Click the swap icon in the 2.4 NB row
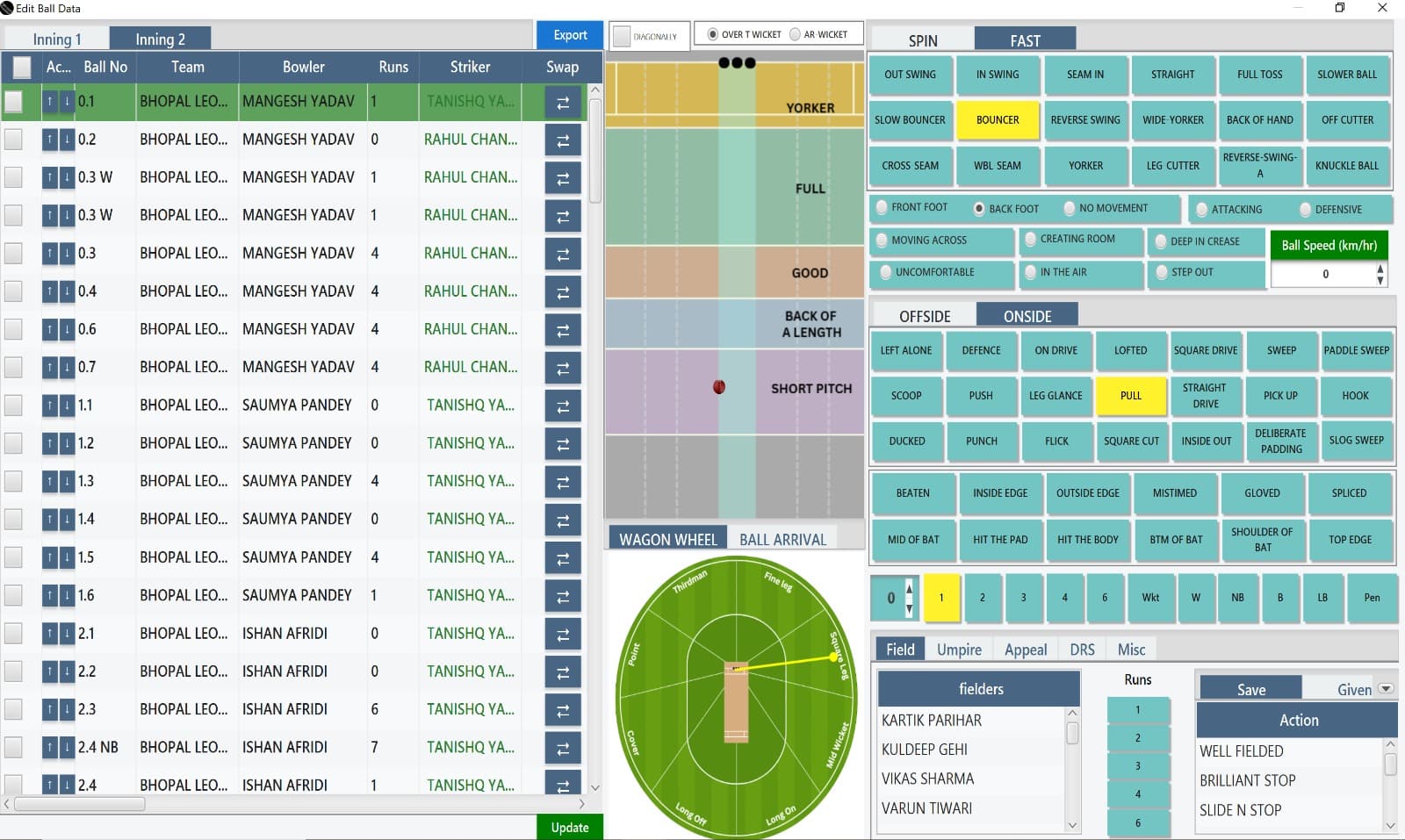Screen dimensions: 1405x840 563,749
